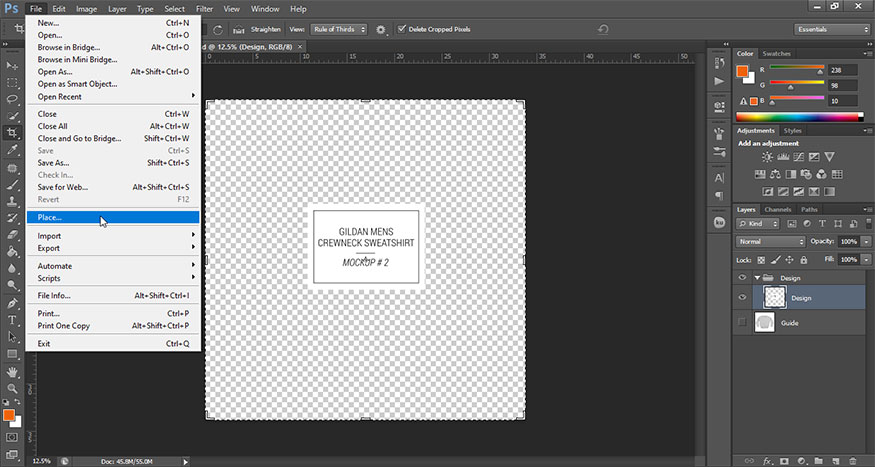875x467 pixels.
Task: Select the Move tool
Action: click(12, 65)
